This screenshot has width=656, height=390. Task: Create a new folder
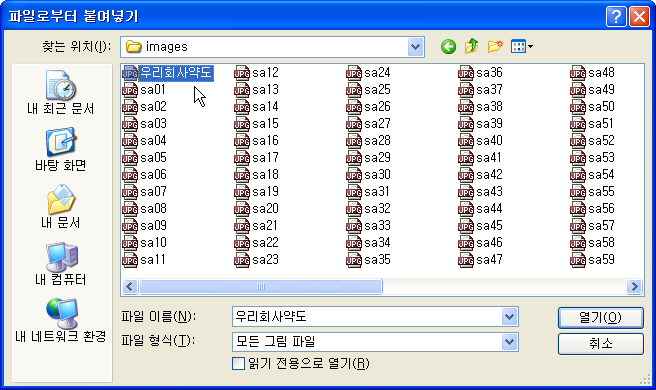click(x=495, y=46)
